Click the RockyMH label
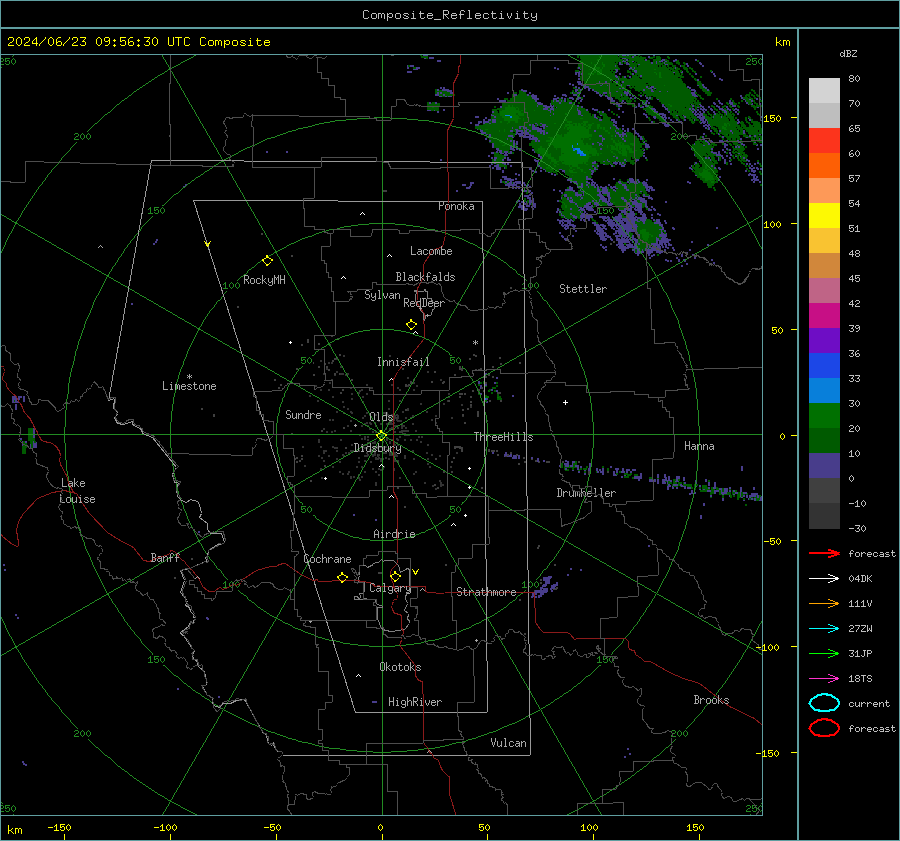This screenshot has height=841, width=900. click(264, 280)
